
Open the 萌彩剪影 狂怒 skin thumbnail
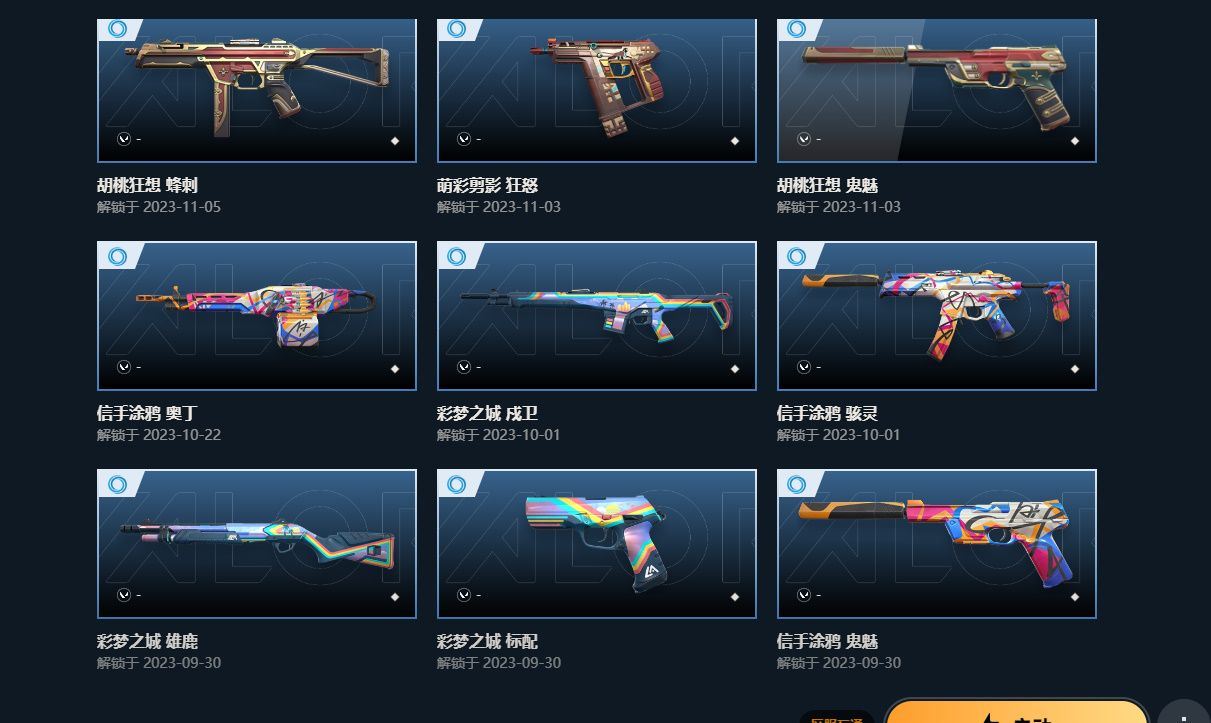point(597,90)
